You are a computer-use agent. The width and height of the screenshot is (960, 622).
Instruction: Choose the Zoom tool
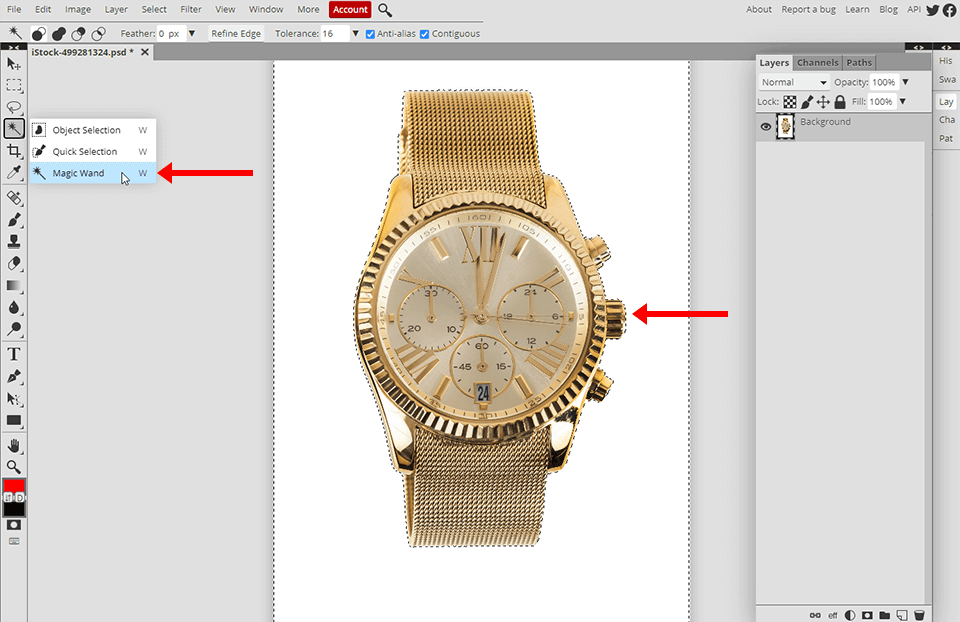[x=14, y=466]
